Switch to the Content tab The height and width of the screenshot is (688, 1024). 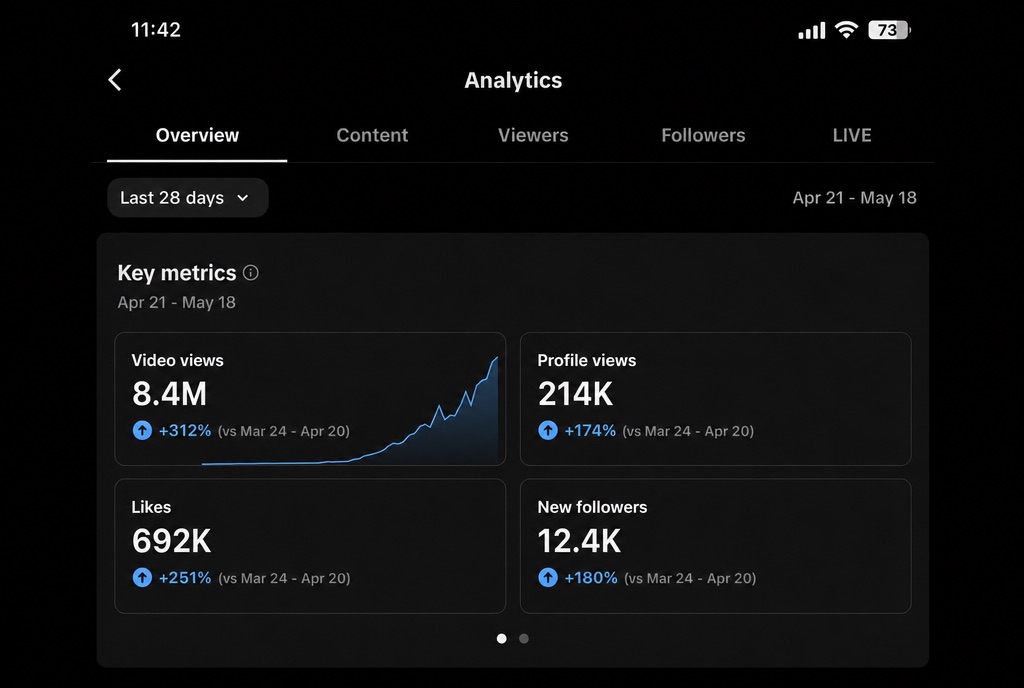(x=372, y=135)
